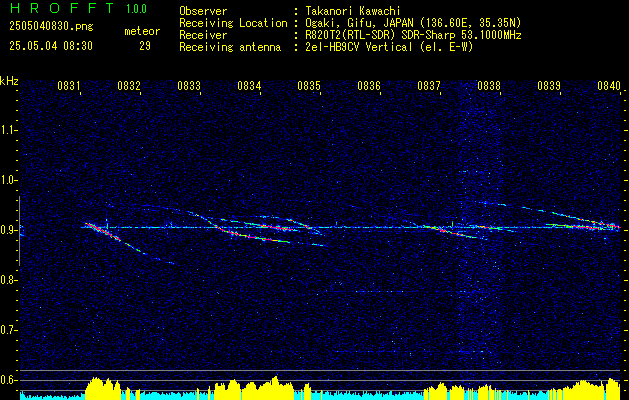
Task: Click the 1.0 frequency axis label
Action: point(8,180)
